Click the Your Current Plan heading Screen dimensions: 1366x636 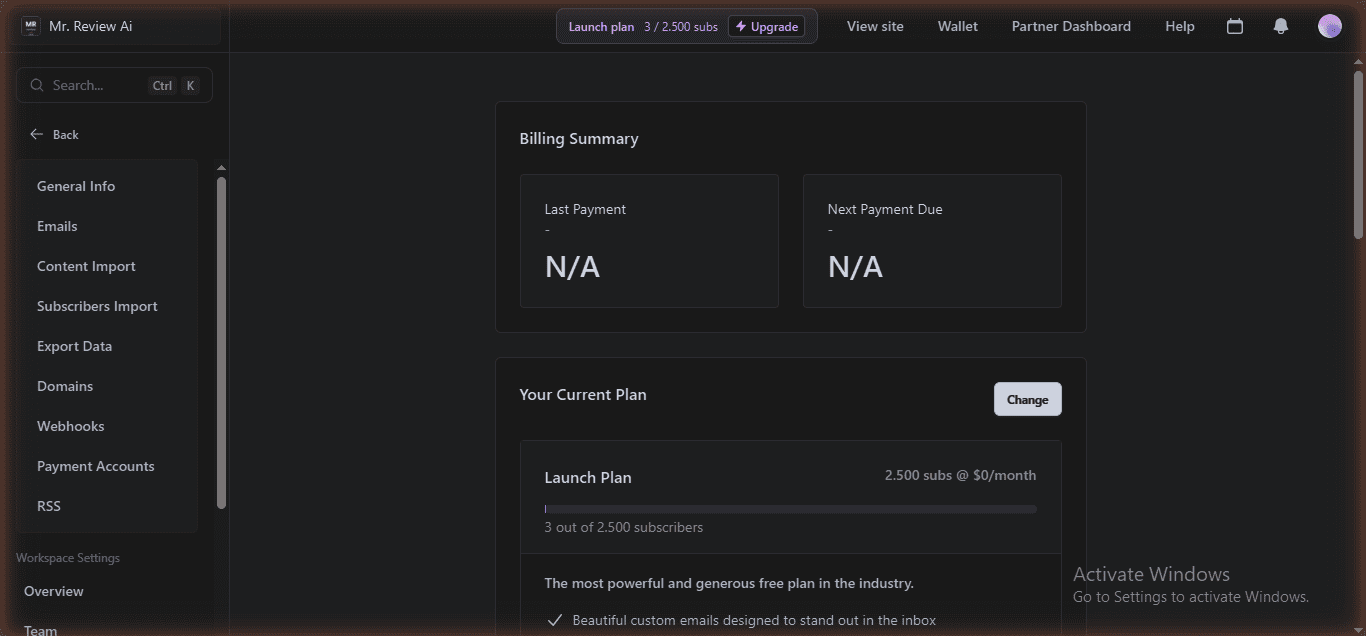click(x=583, y=394)
